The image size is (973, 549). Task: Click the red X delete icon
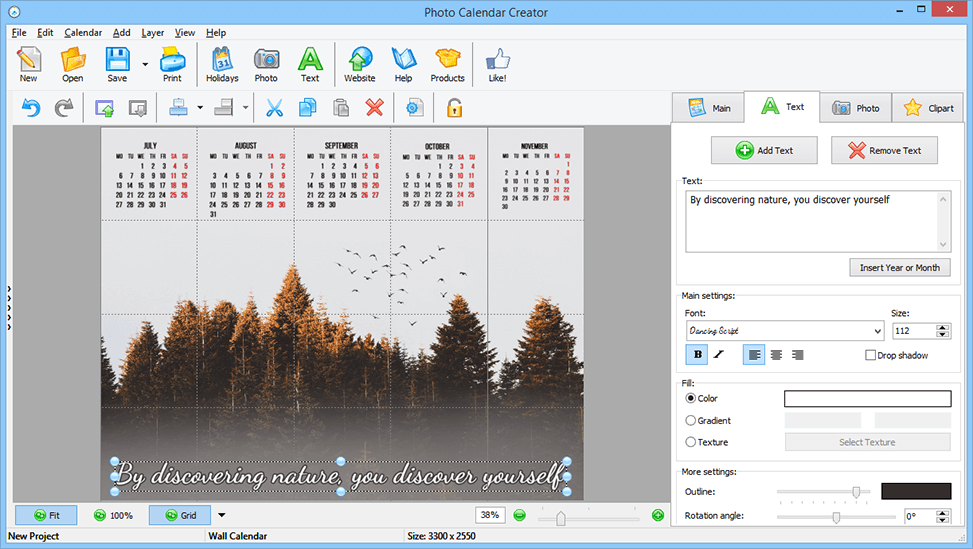point(375,108)
